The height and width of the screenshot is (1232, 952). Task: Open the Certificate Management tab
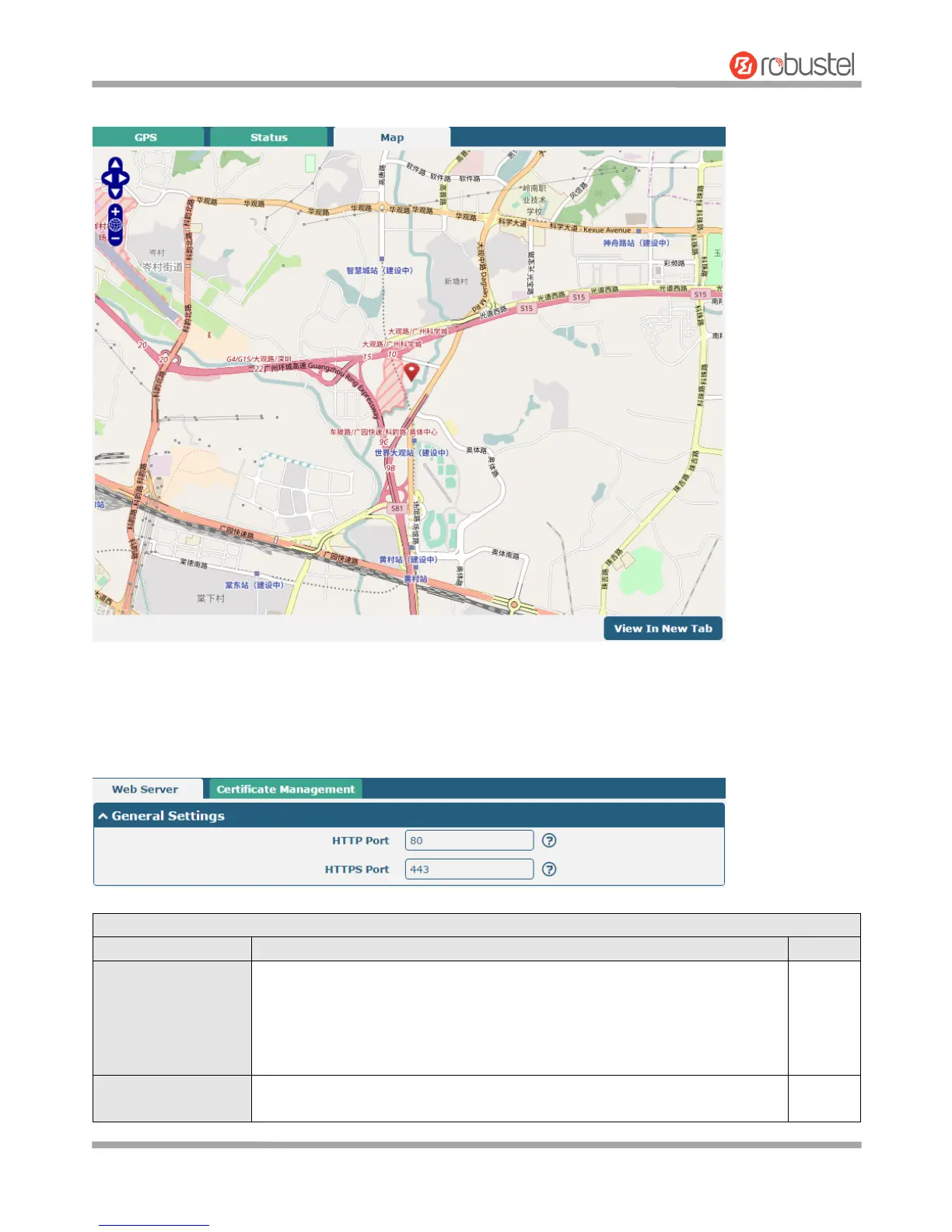(285, 789)
